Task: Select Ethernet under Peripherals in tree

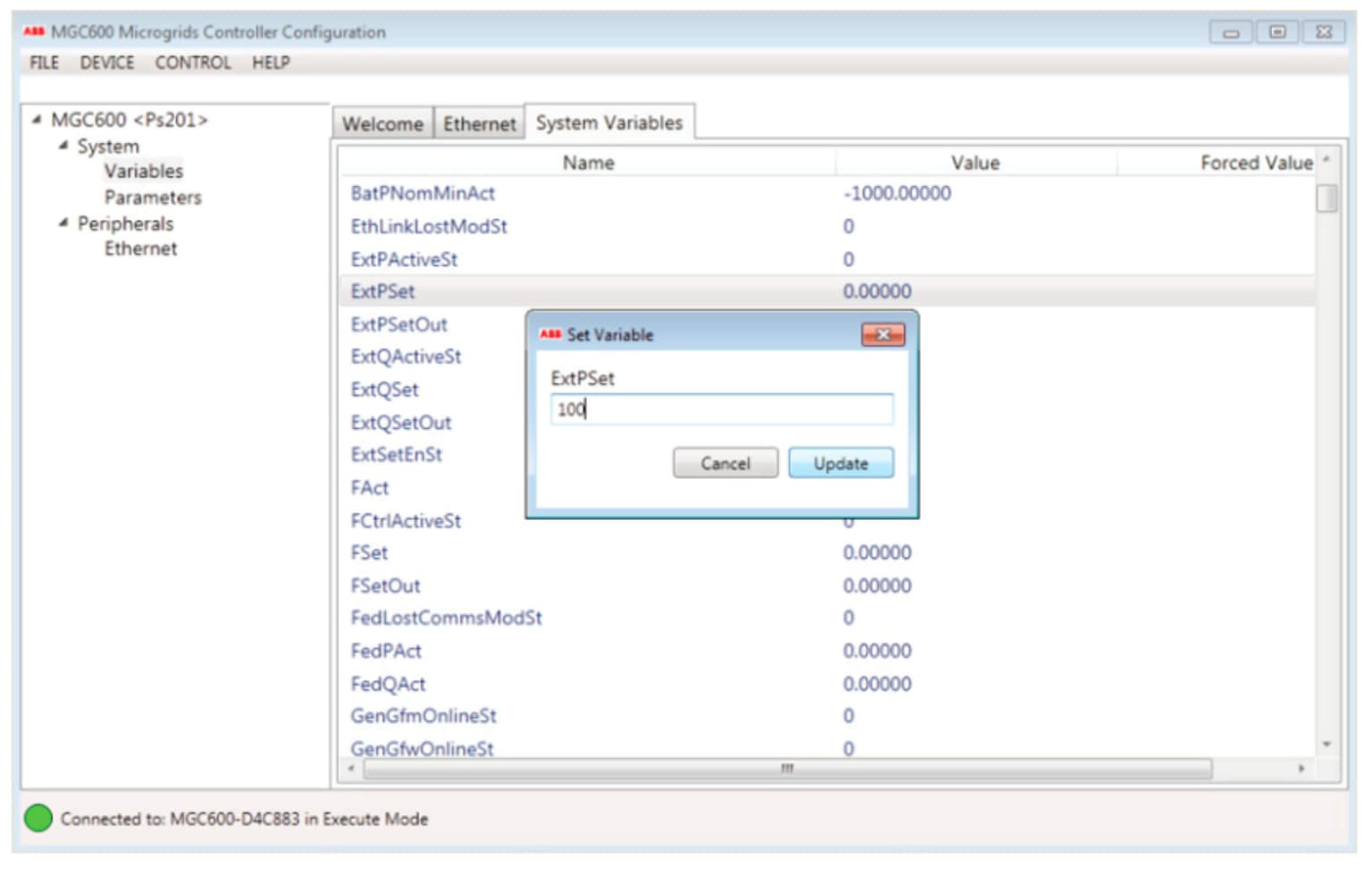Action: (x=140, y=248)
